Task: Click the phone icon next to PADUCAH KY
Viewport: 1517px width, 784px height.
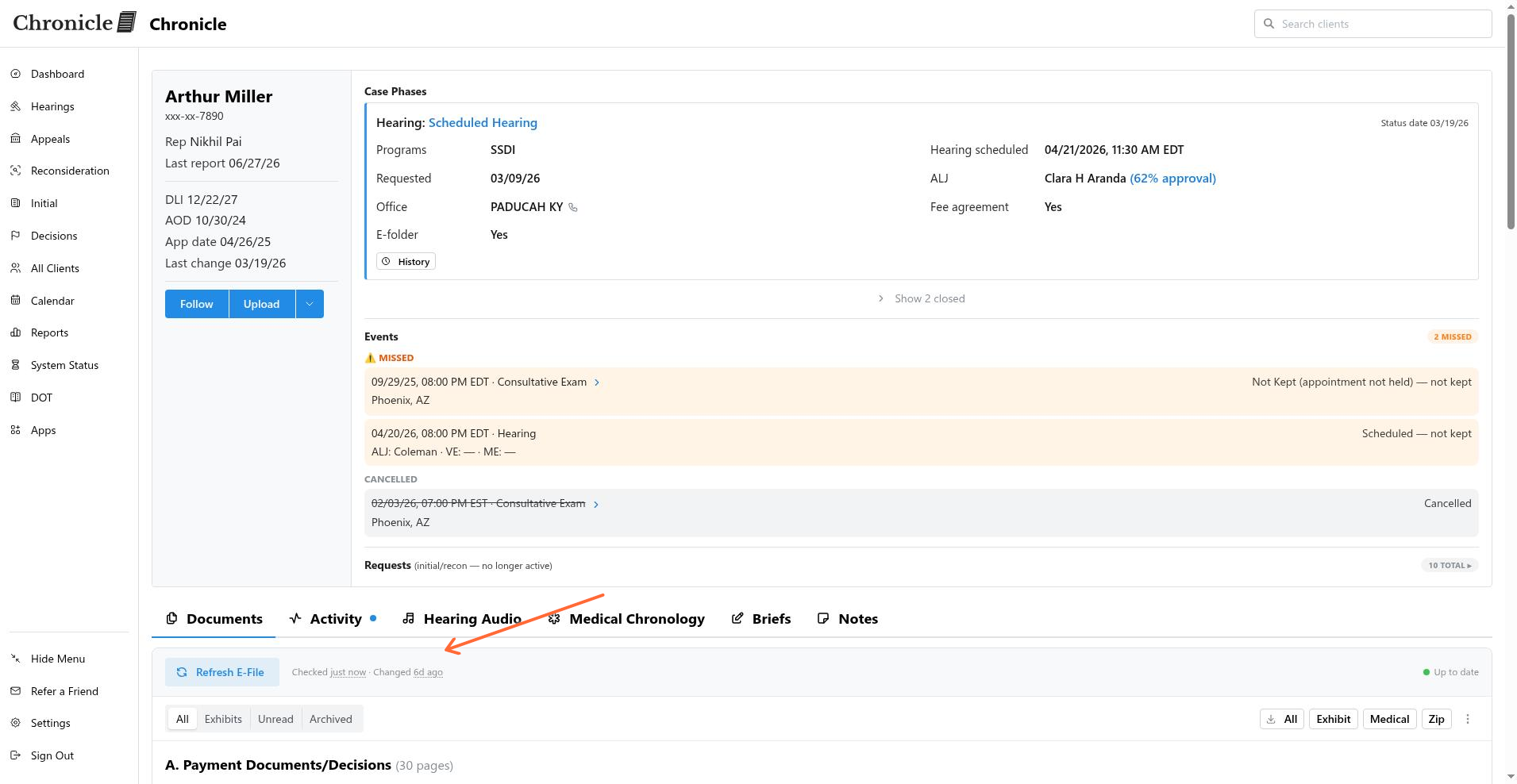Action: pos(573,207)
